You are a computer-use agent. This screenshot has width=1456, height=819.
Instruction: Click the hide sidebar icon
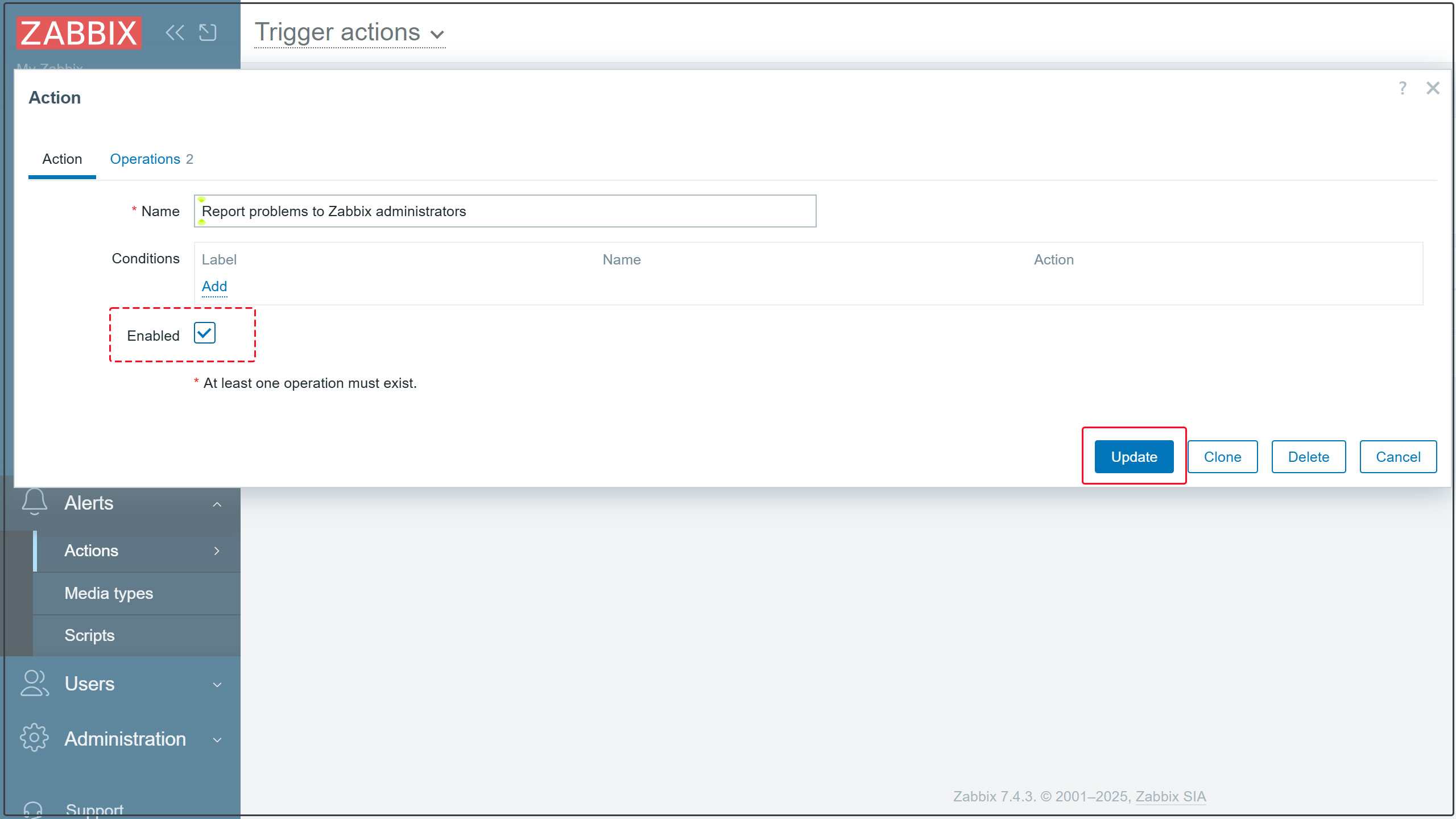click(x=208, y=32)
